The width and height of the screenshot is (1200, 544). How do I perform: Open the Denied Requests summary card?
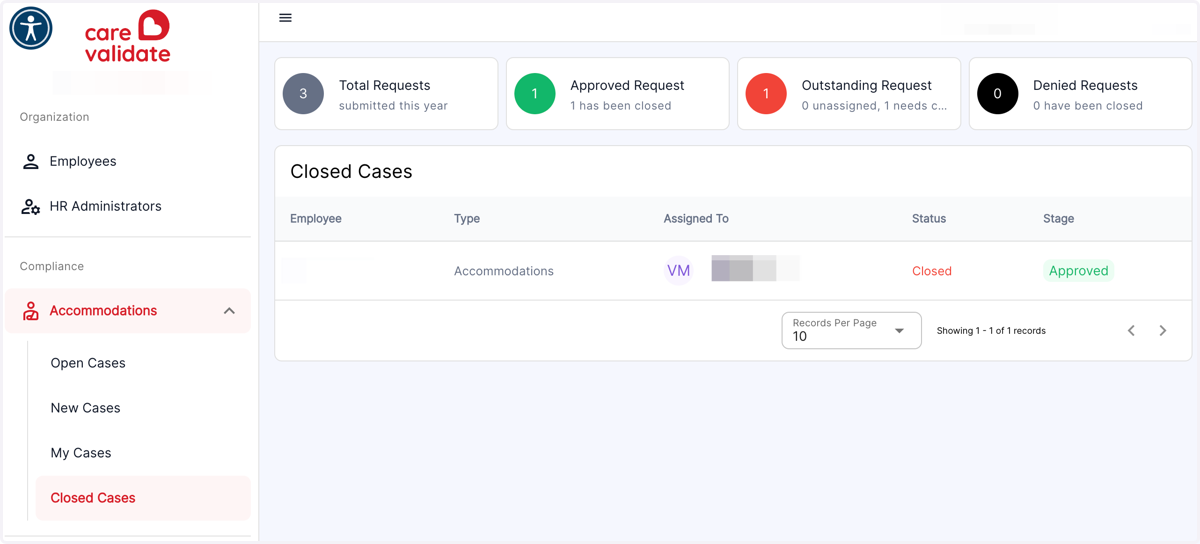click(x=1080, y=94)
